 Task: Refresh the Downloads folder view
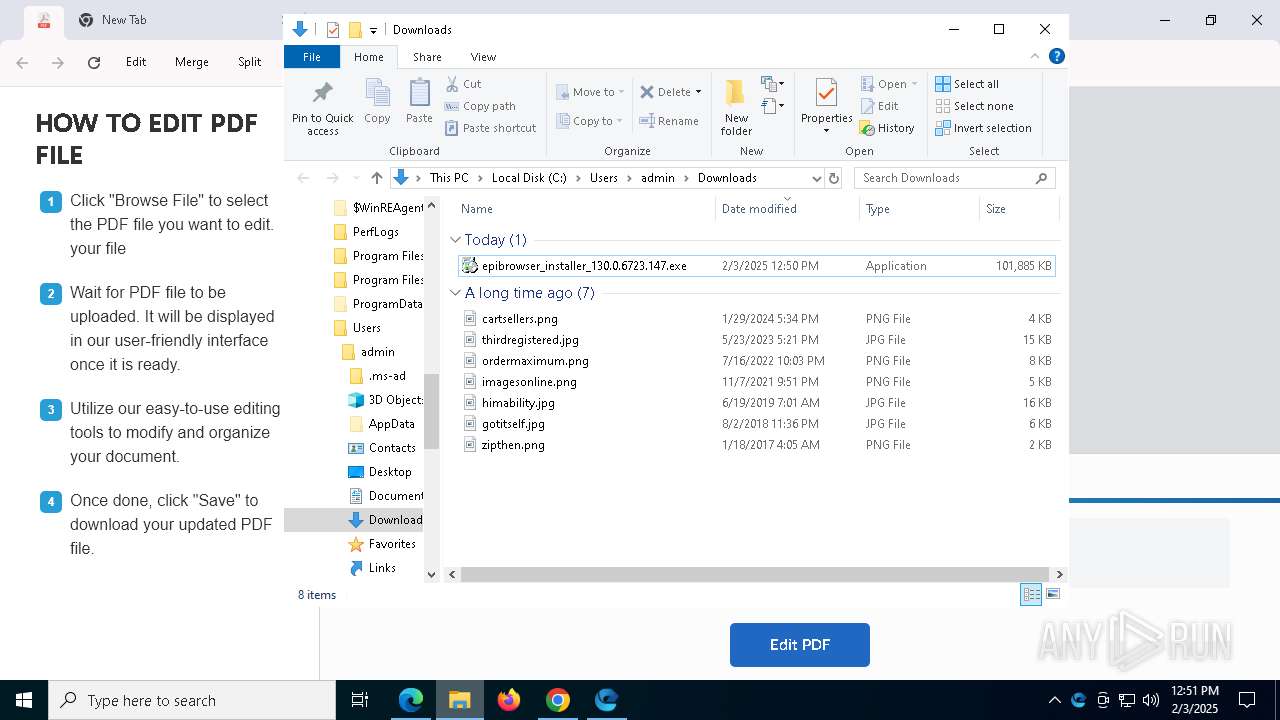coord(834,178)
